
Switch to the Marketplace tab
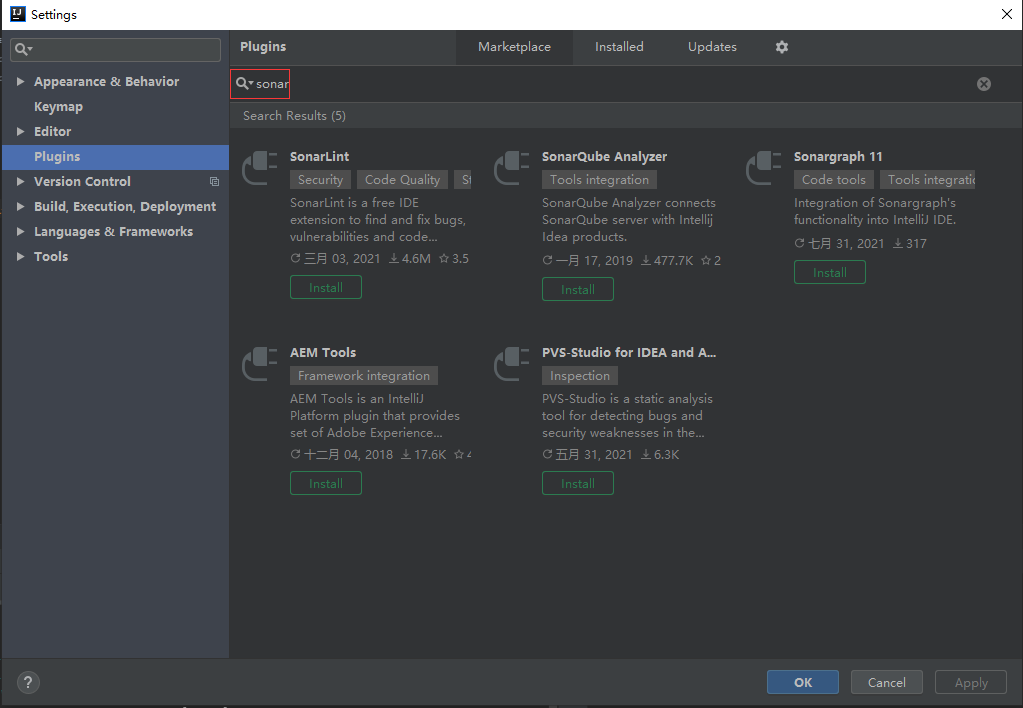tap(514, 47)
